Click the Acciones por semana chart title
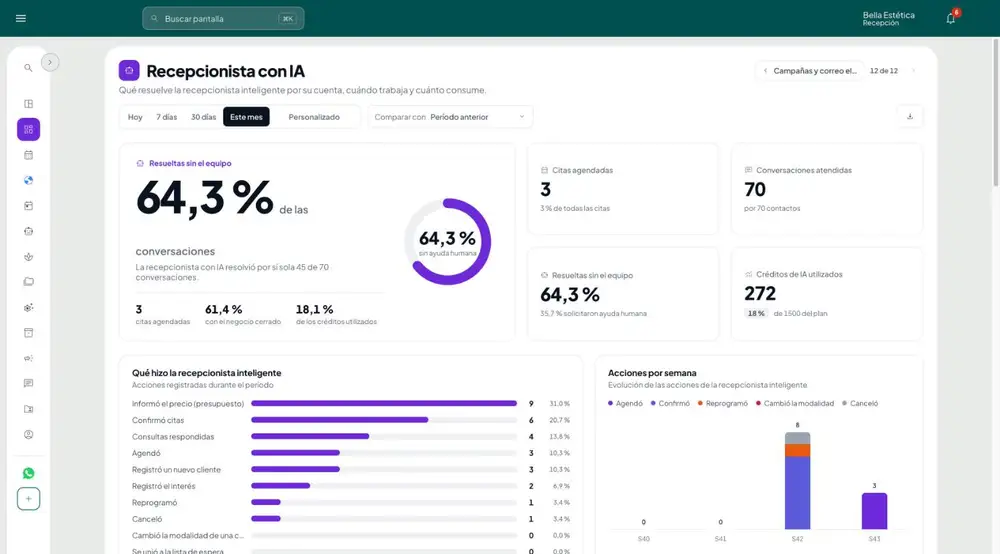Screen dimensions: 1000x554 (652, 373)
